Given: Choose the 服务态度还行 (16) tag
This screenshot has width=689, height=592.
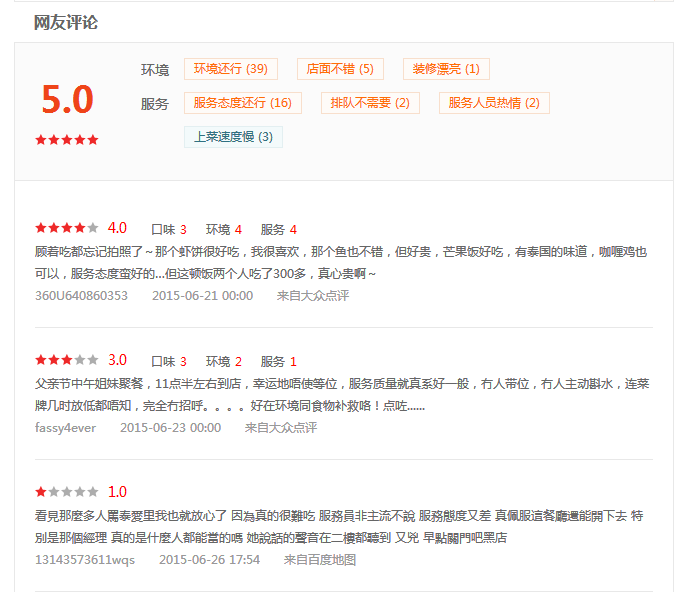Looking at the screenshot, I should 243,103.
